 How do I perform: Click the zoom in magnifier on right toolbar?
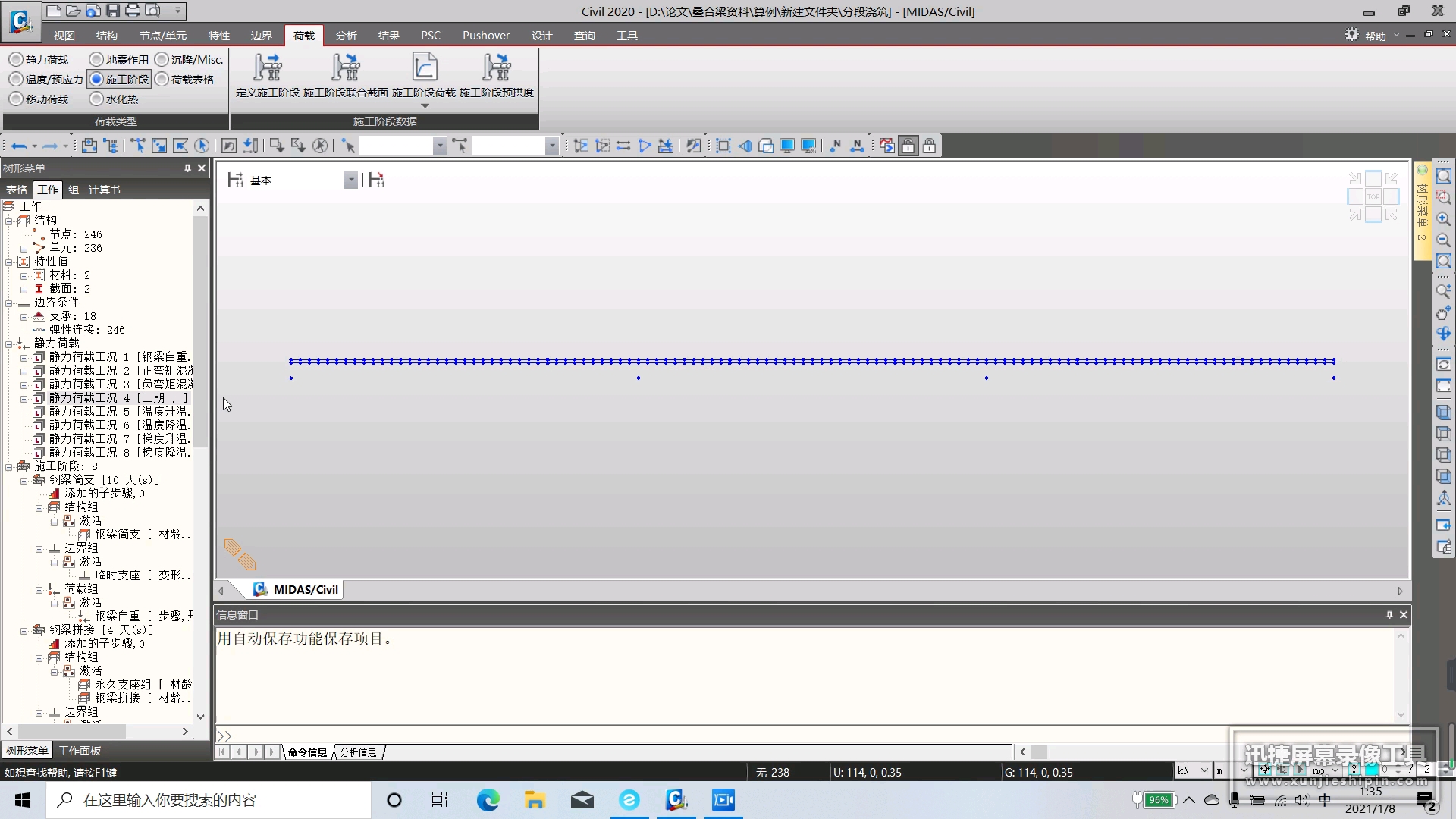(1444, 219)
